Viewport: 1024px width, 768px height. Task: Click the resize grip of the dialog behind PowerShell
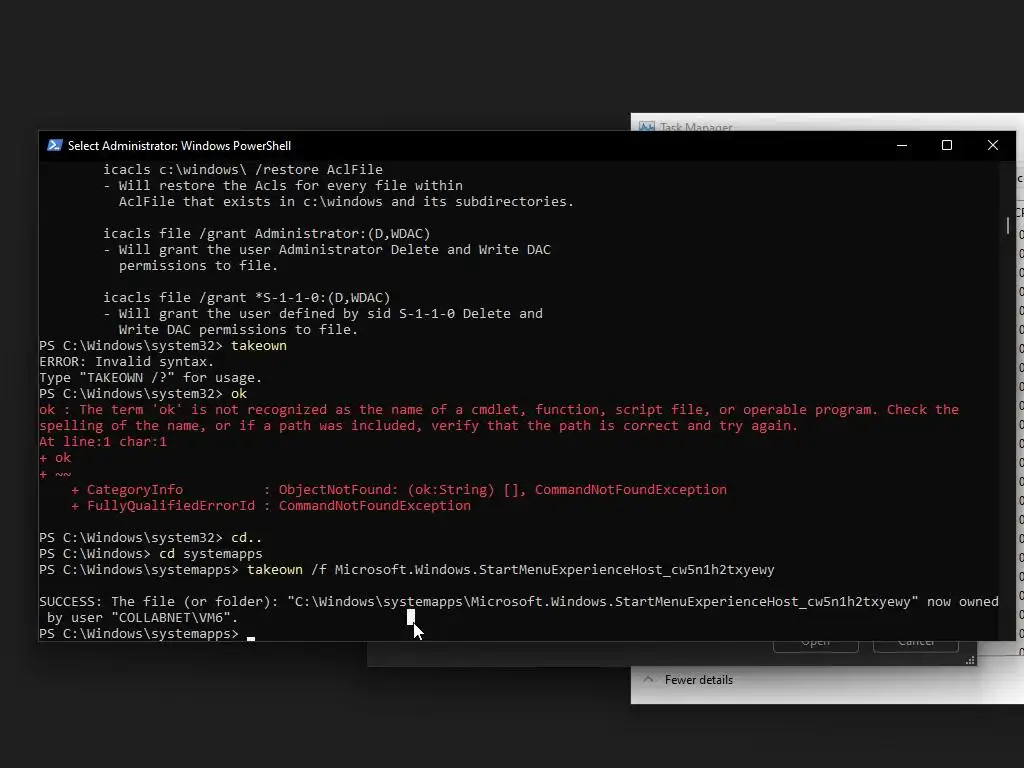pyautogui.click(x=970, y=661)
